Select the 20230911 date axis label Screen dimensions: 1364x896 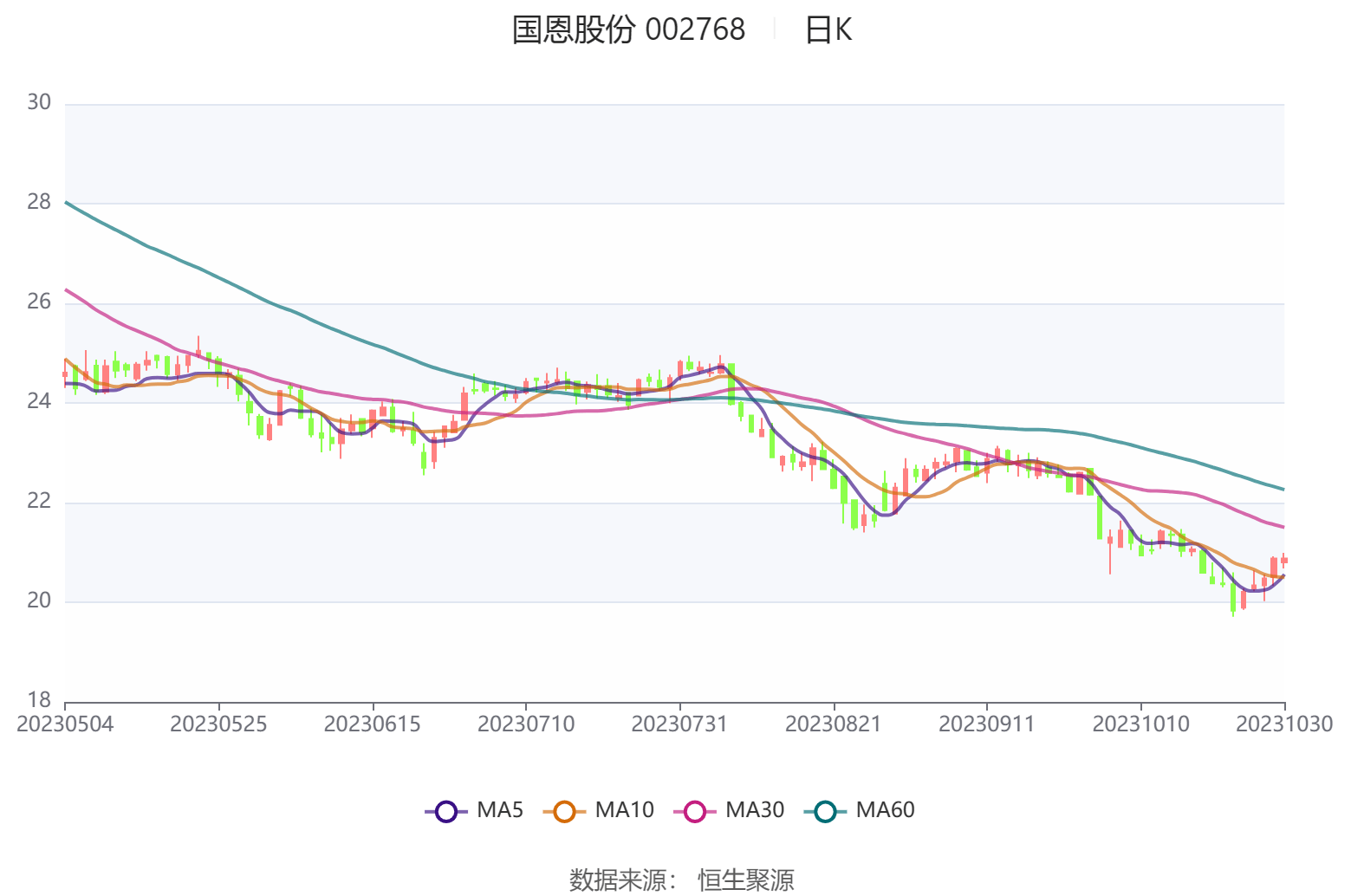click(986, 724)
